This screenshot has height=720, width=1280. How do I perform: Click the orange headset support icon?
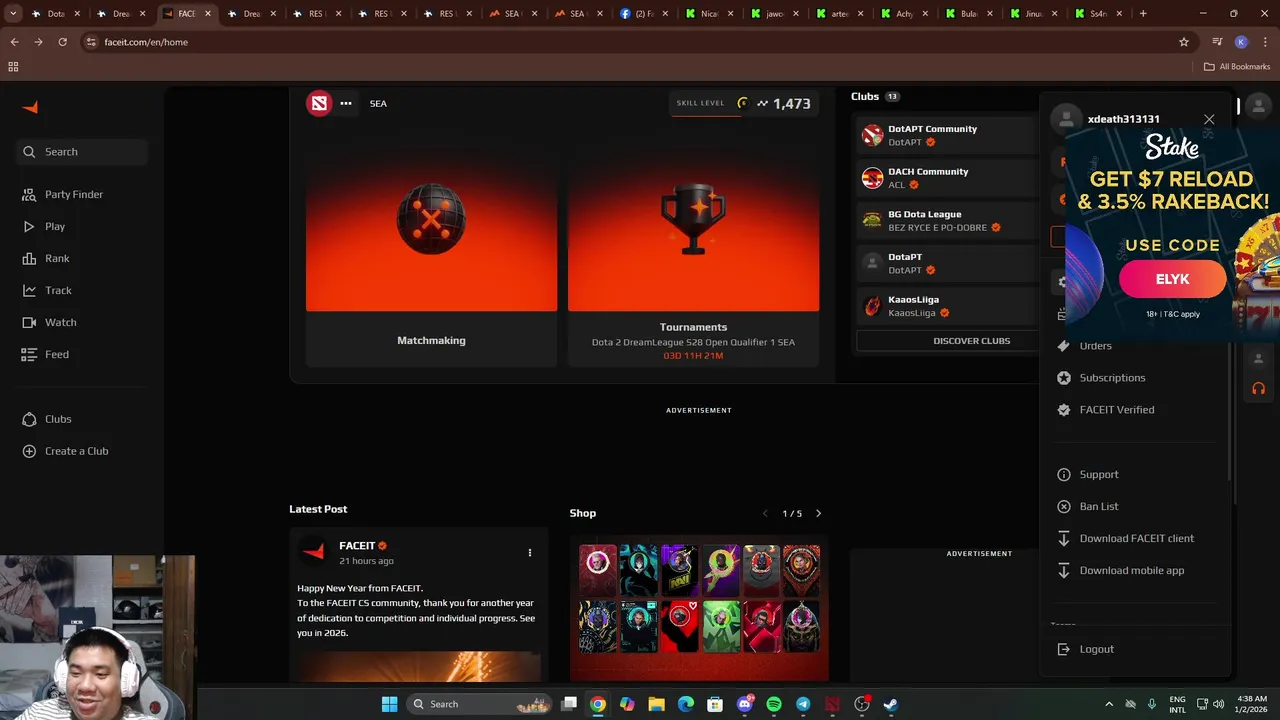(1258, 388)
